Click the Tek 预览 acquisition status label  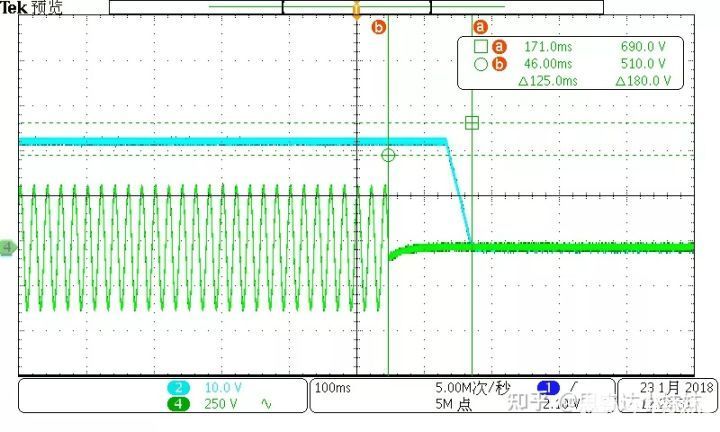point(31,7)
